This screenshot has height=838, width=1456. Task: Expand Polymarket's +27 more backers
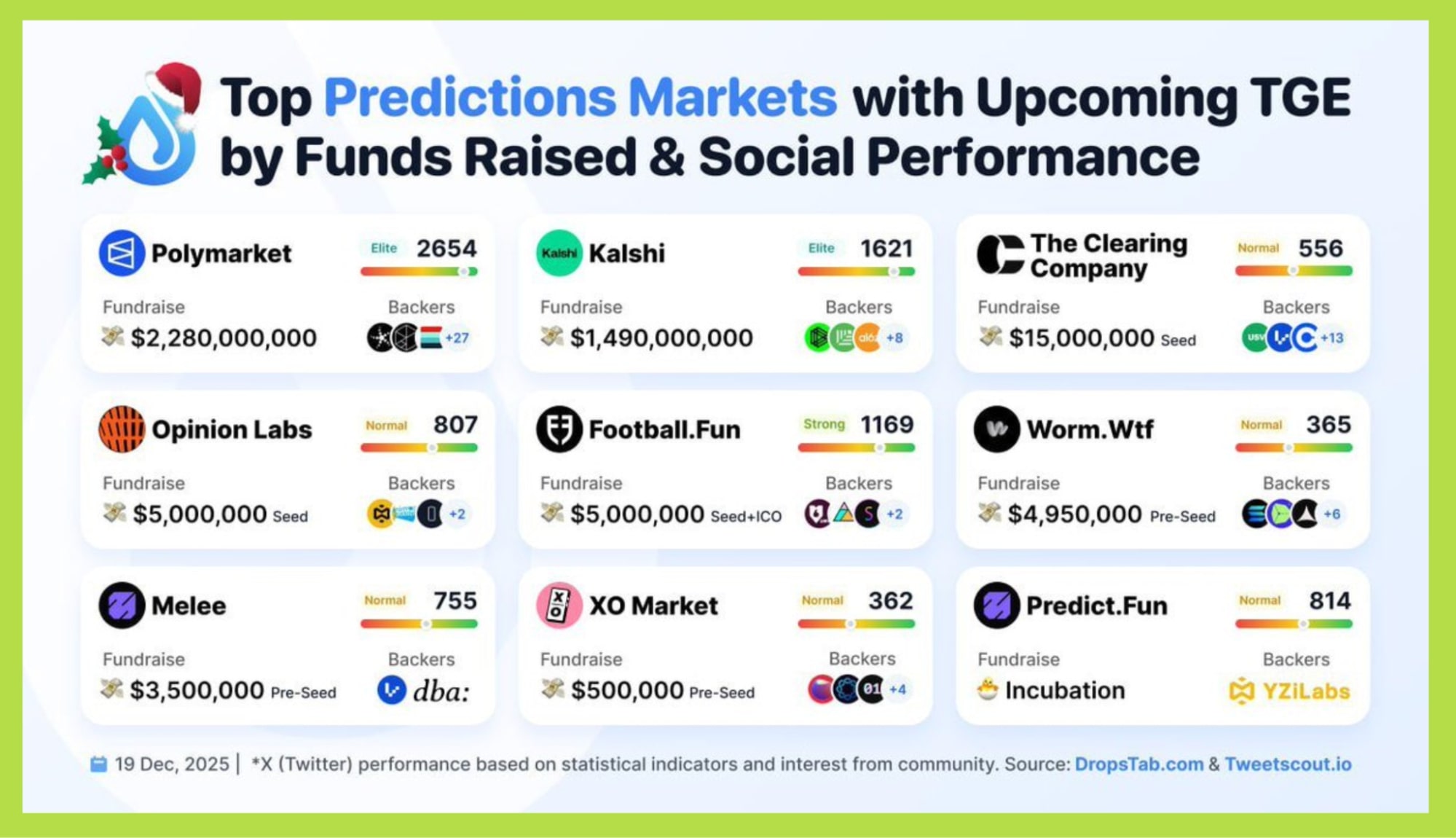tap(457, 338)
